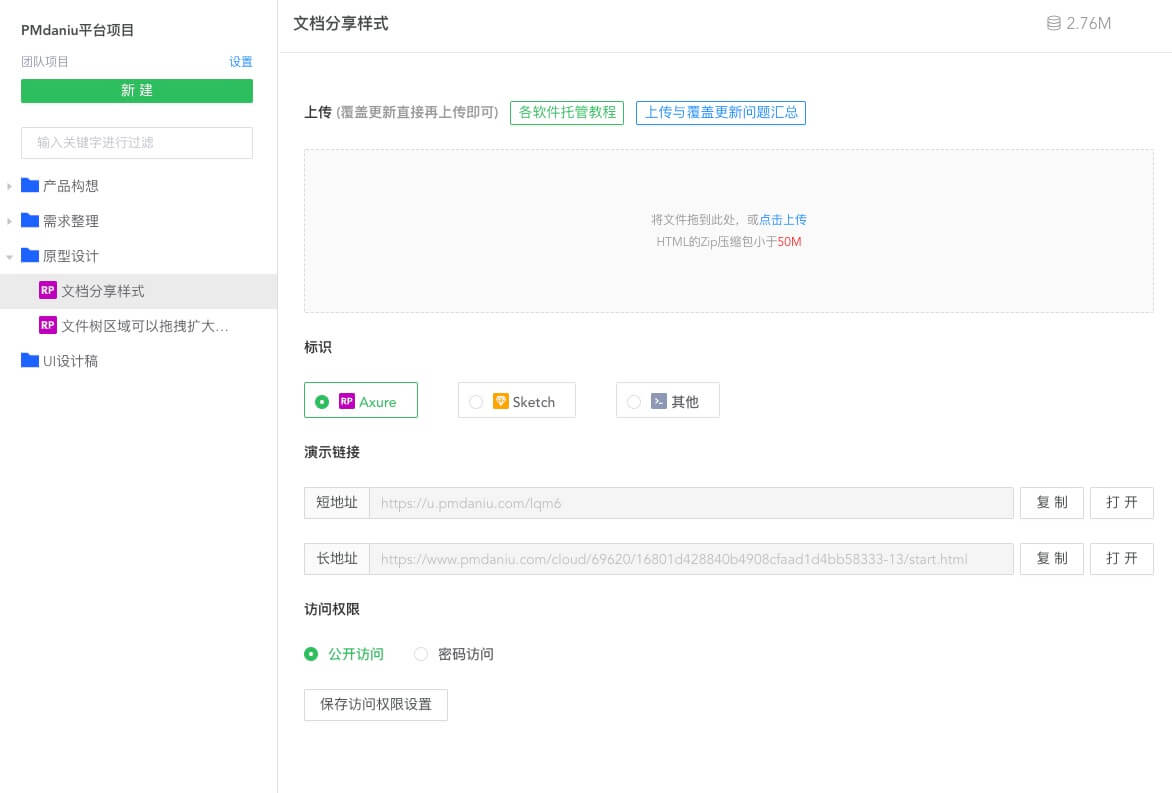This screenshot has width=1172, height=793.
Task: Click the Axure RP icon in 标识 options
Action: point(347,401)
